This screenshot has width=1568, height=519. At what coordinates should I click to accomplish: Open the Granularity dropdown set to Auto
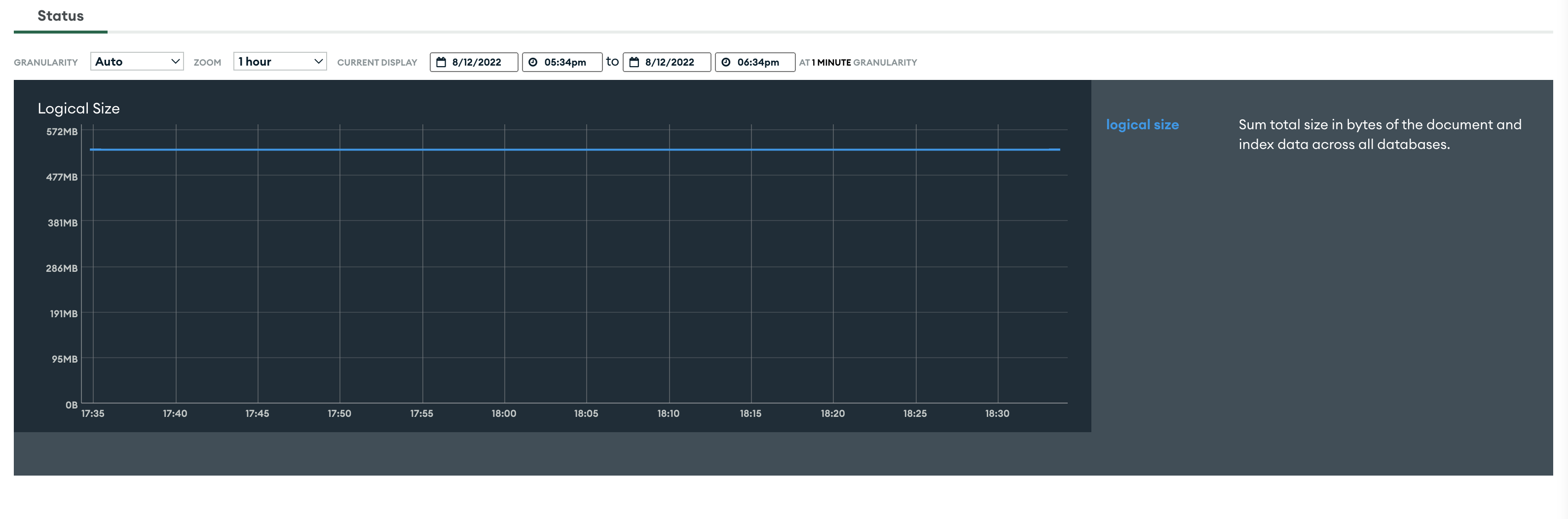pos(137,62)
